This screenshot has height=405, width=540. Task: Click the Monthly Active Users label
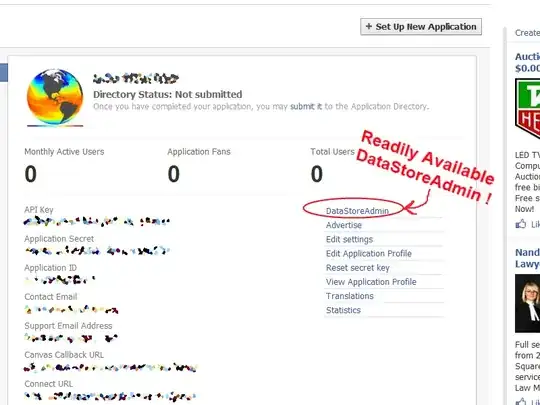64,152
